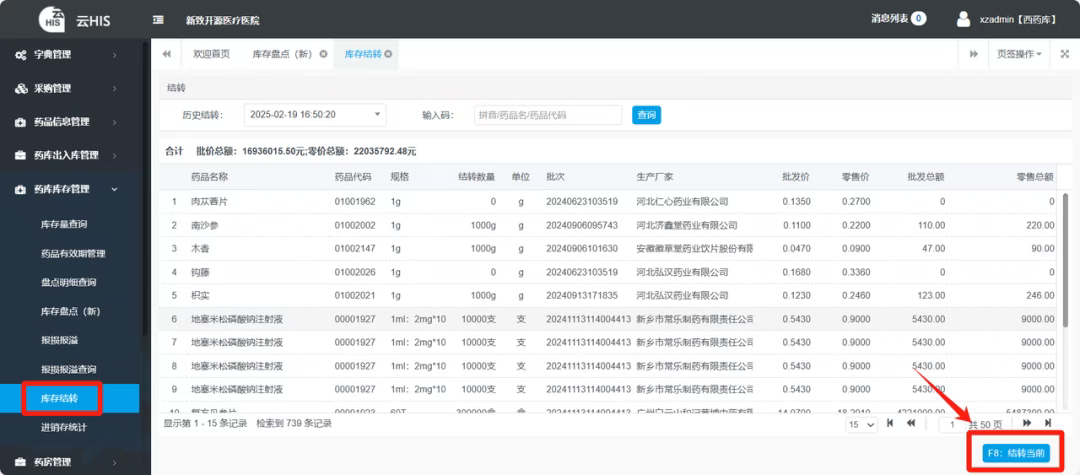Close the 库存结转 tab
1080x475 pixels.
(x=388, y=54)
